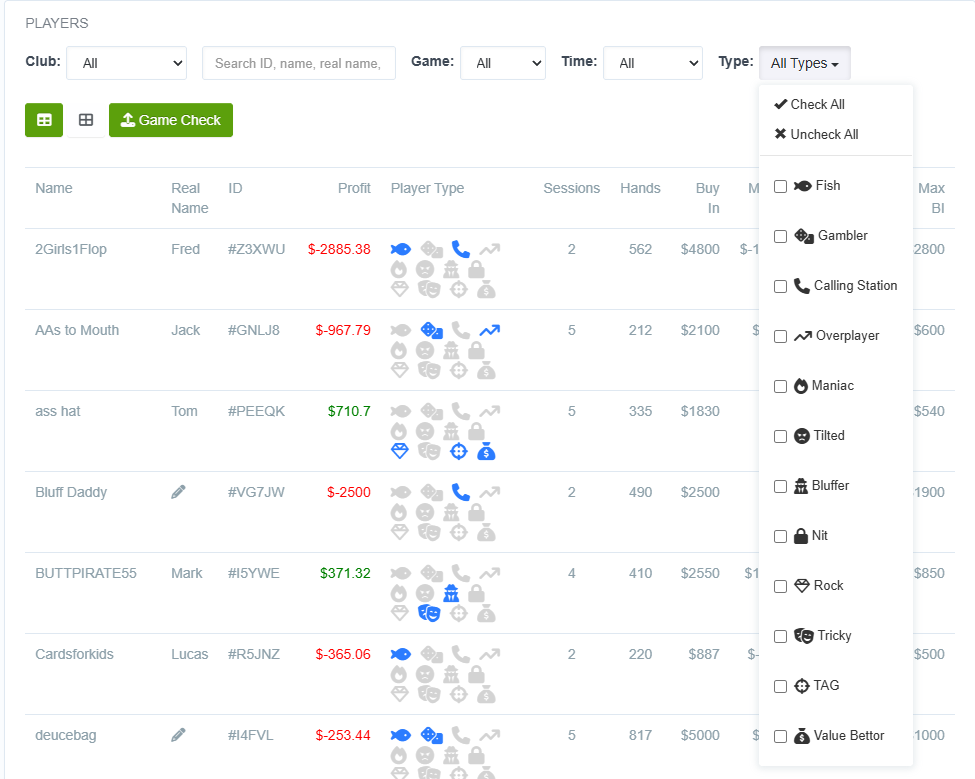Click ID #PEEQK cell

256,411
